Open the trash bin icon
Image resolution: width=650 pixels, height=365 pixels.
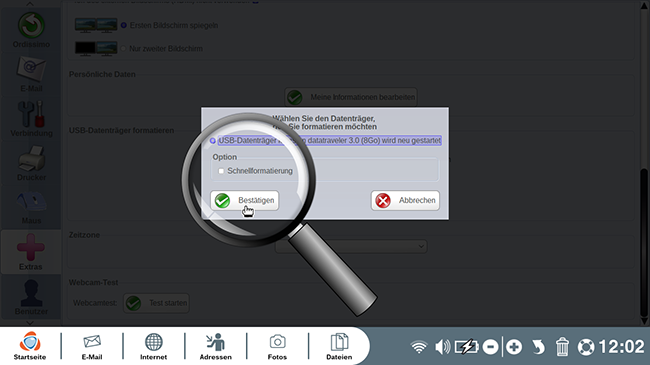tap(562, 347)
